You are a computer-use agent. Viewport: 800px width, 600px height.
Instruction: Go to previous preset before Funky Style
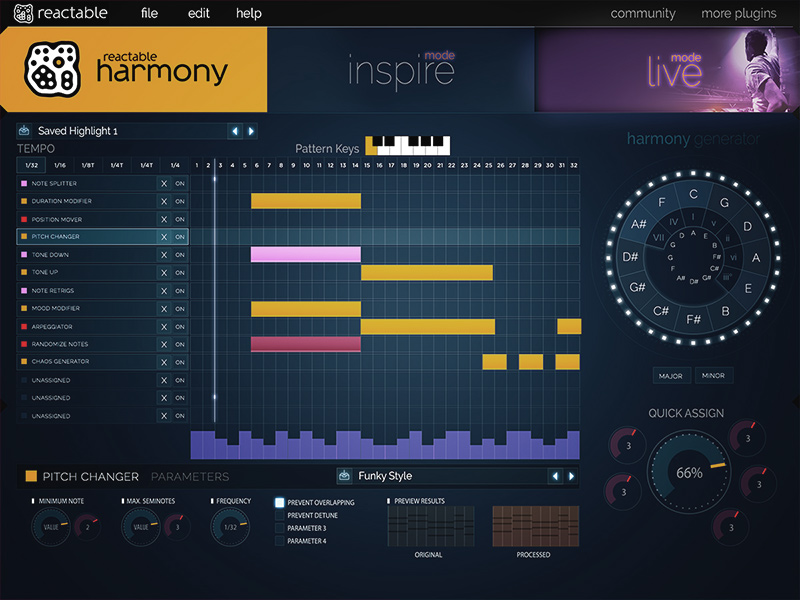tap(555, 476)
